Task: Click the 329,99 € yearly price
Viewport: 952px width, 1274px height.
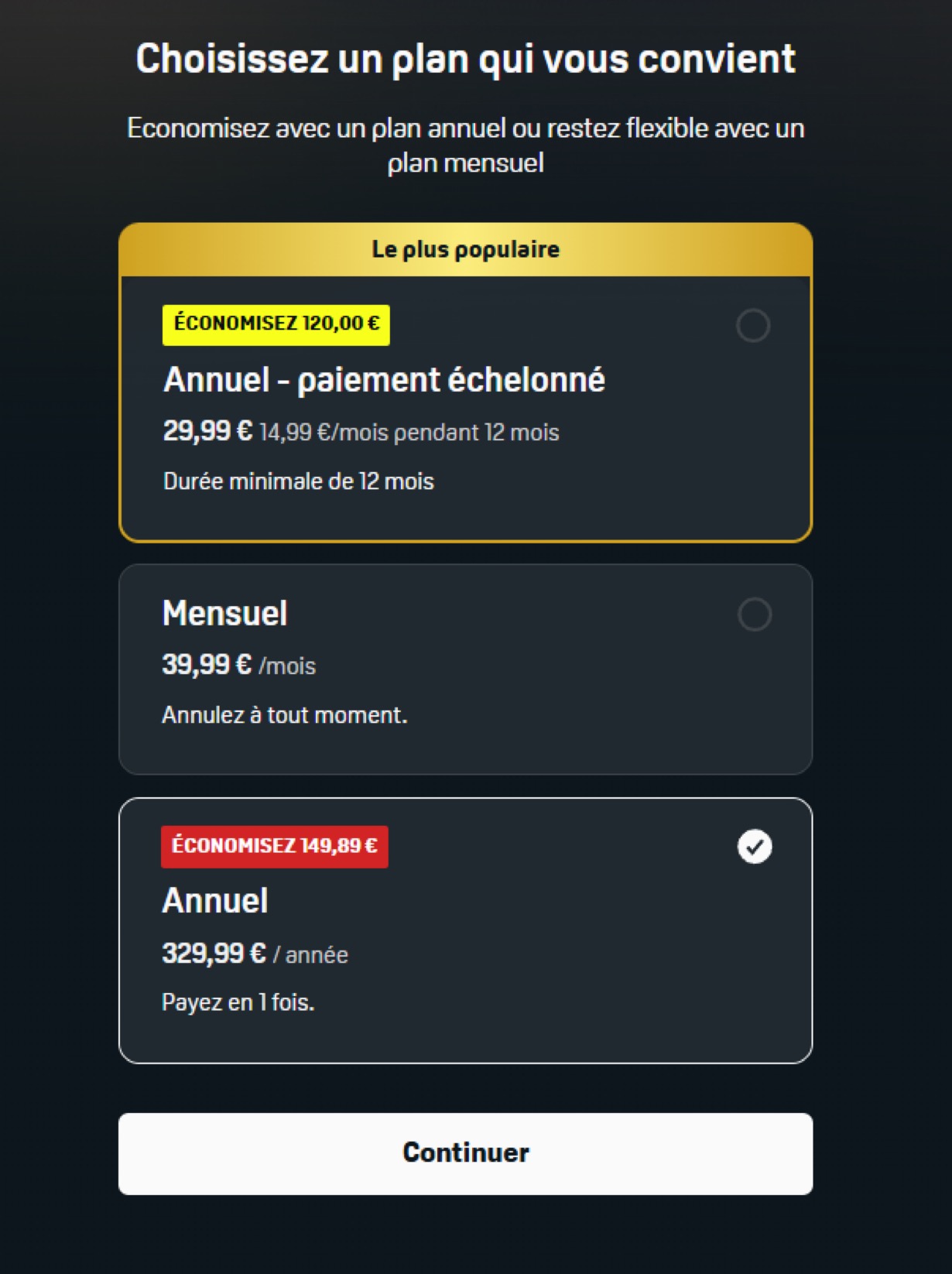Action: (214, 954)
